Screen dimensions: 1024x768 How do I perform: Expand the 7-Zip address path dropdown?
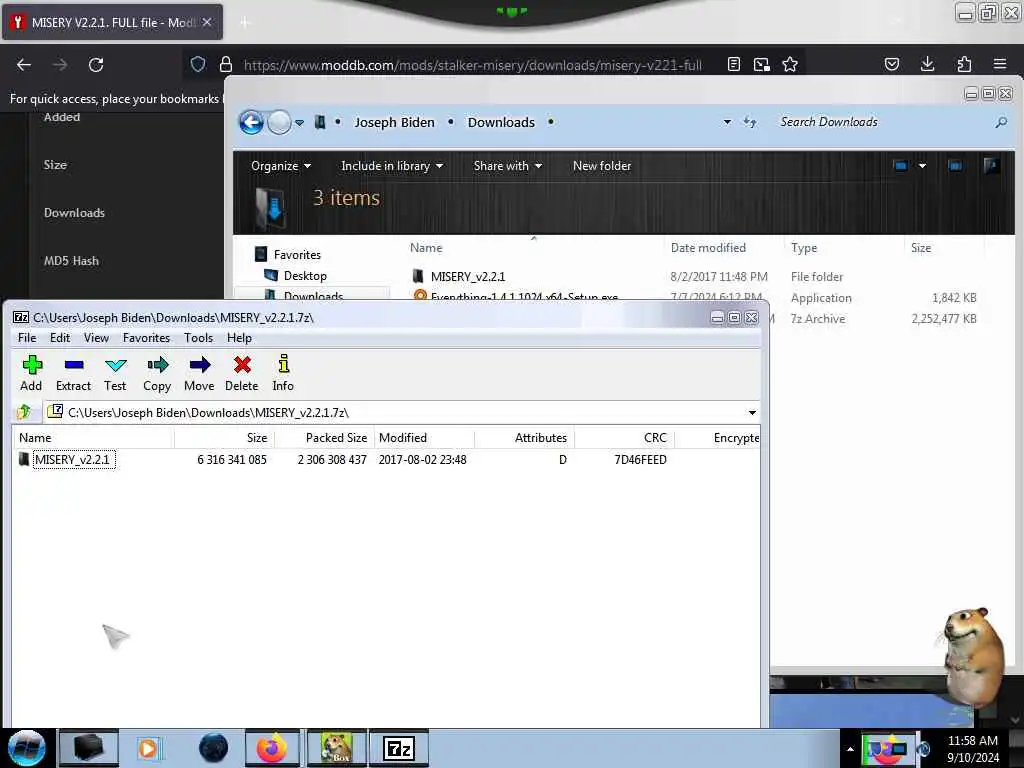point(752,413)
